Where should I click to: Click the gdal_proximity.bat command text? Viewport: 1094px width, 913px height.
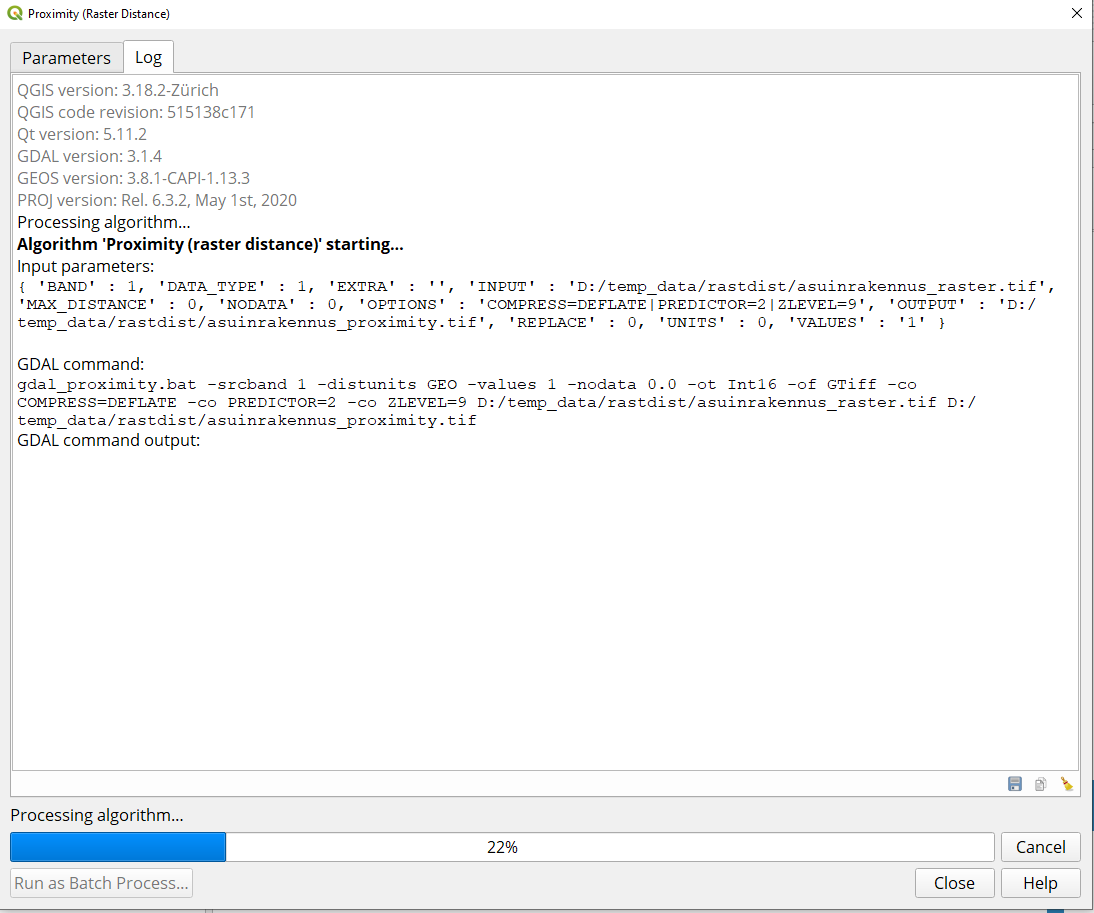click(496, 402)
